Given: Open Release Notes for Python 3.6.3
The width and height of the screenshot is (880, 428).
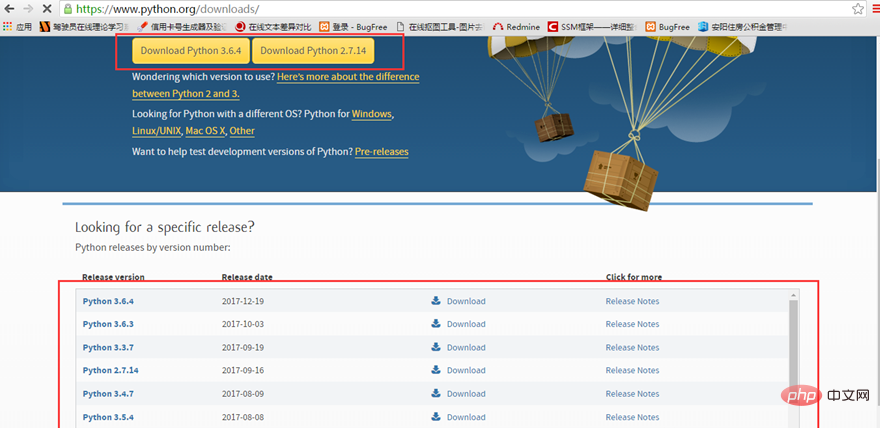Looking at the screenshot, I should tap(632, 324).
